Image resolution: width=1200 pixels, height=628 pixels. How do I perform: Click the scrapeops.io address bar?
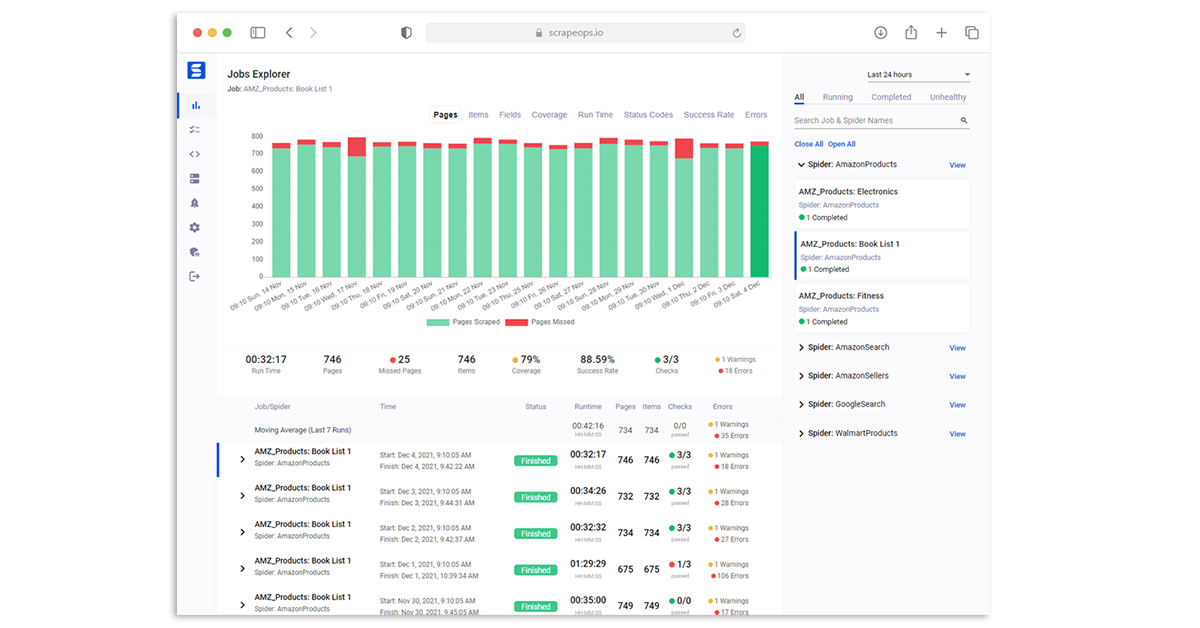pos(586,33)
